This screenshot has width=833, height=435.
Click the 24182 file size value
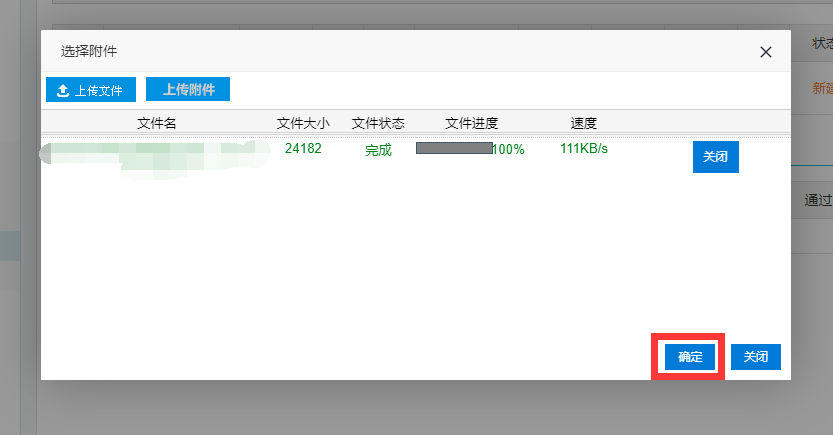pos(303,149)
